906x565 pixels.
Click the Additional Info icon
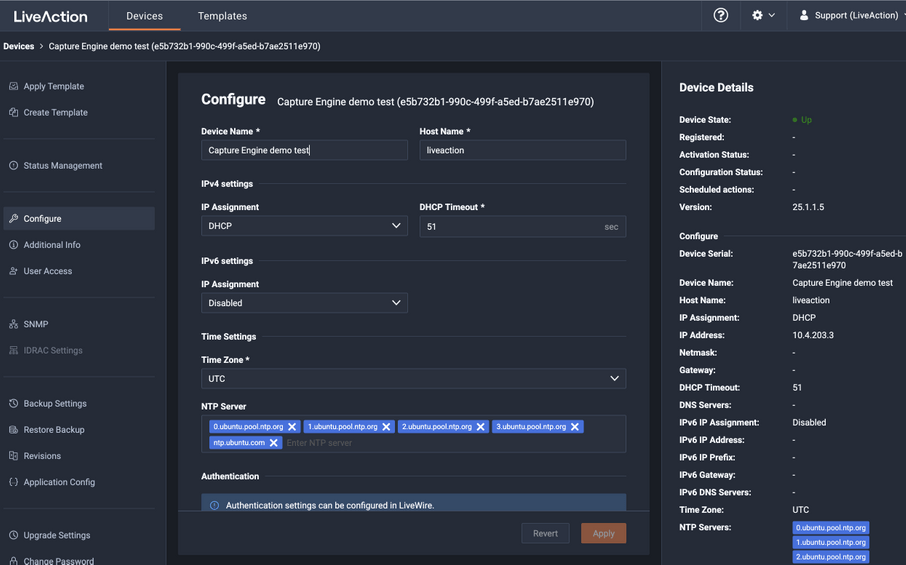(13, 244)
